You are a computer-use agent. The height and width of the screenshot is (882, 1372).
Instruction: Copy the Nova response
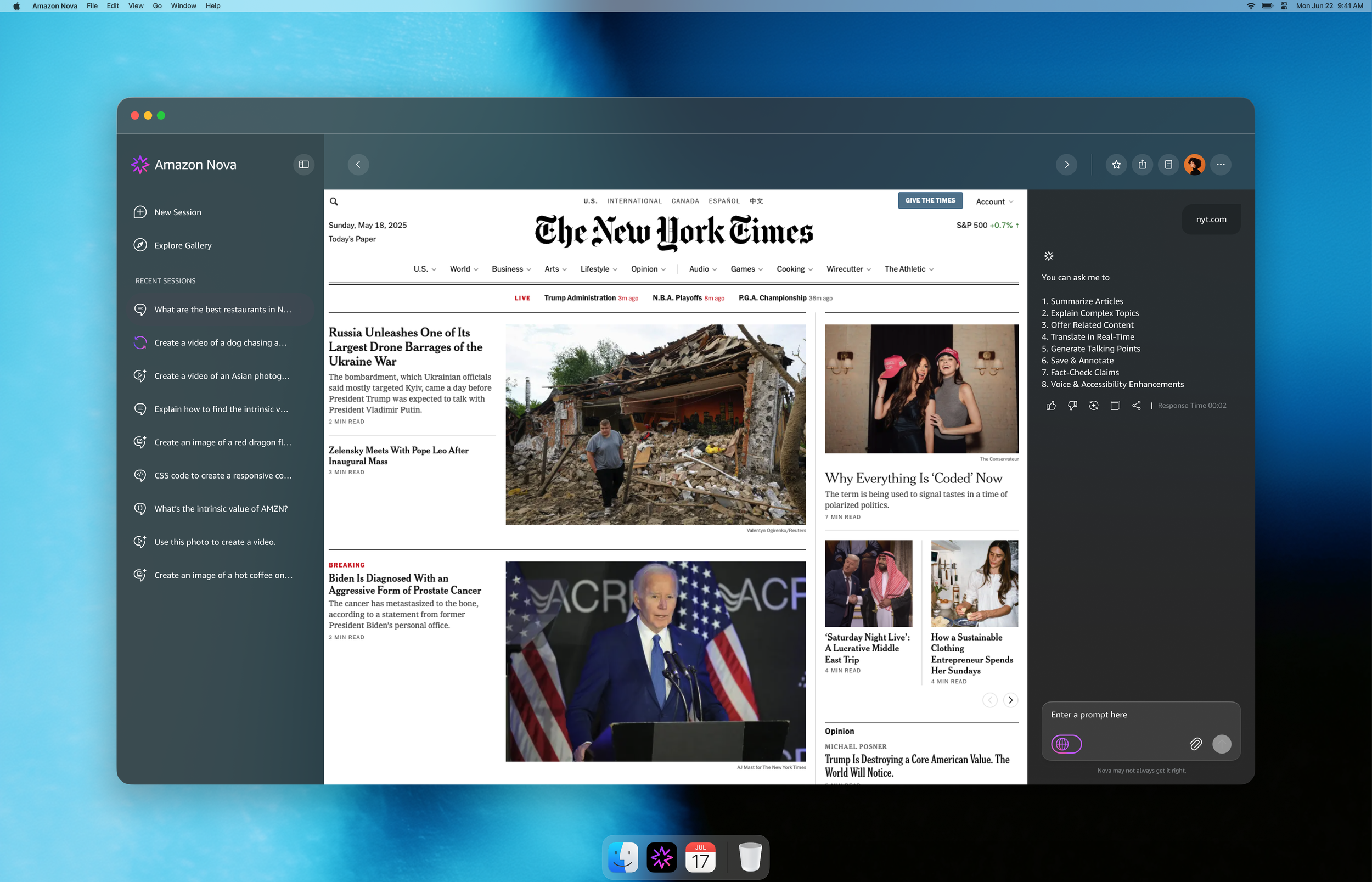coord(1115,406)
